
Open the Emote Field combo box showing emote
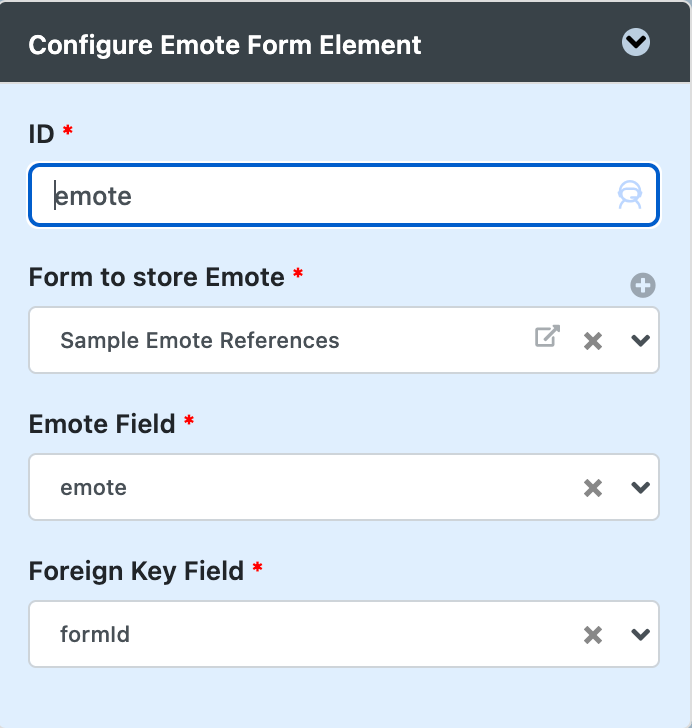(x=344, y=487)
